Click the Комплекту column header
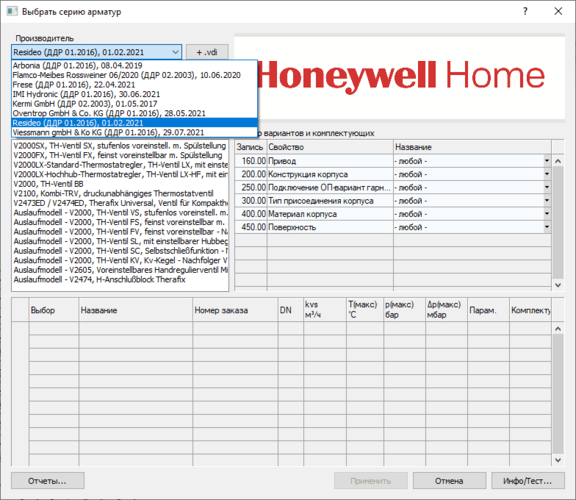 point(530,310)
